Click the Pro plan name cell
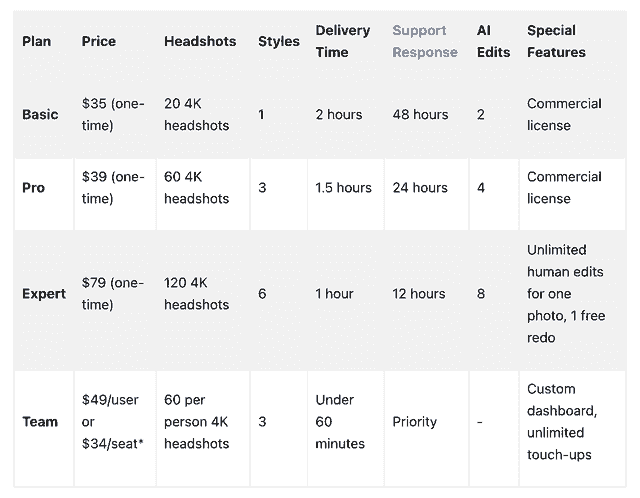Viewport: 640px width, 498px height. pyautogui.click(x=34, y=187)
